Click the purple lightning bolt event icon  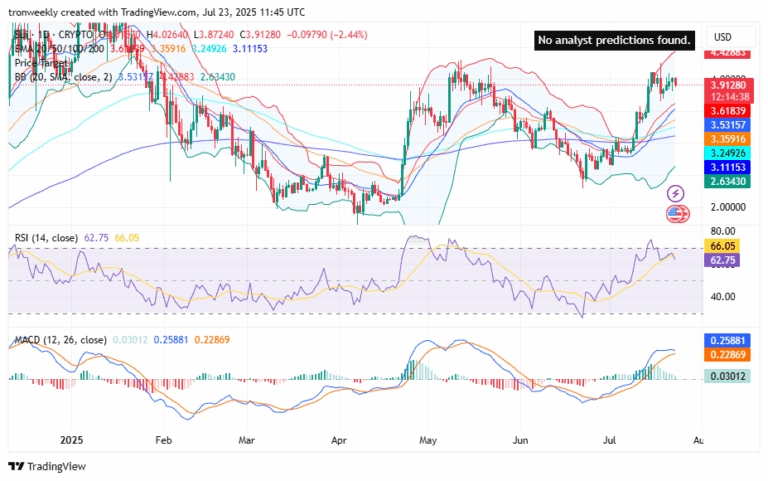pos(676,193)
